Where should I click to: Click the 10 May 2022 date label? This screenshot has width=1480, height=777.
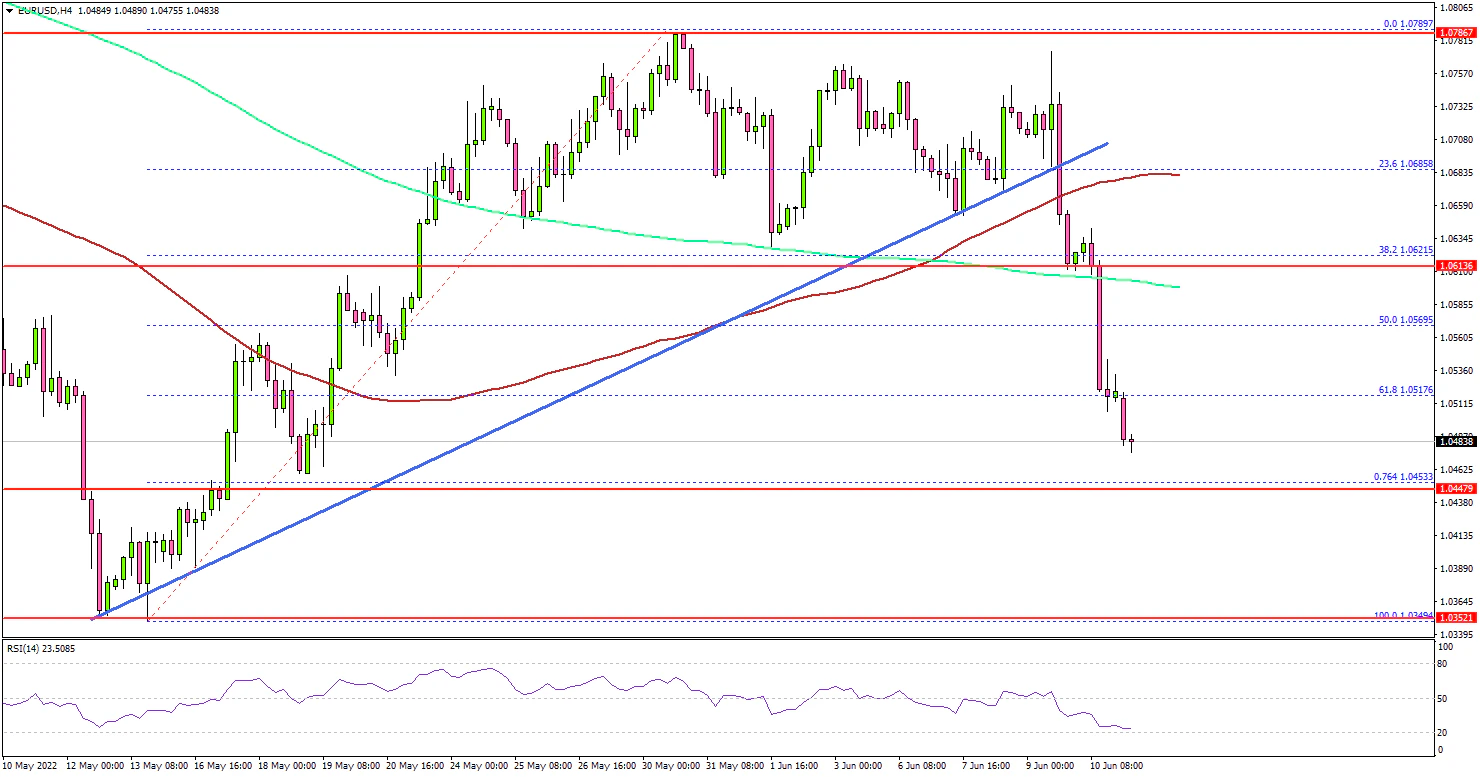[x=30, y=765]
